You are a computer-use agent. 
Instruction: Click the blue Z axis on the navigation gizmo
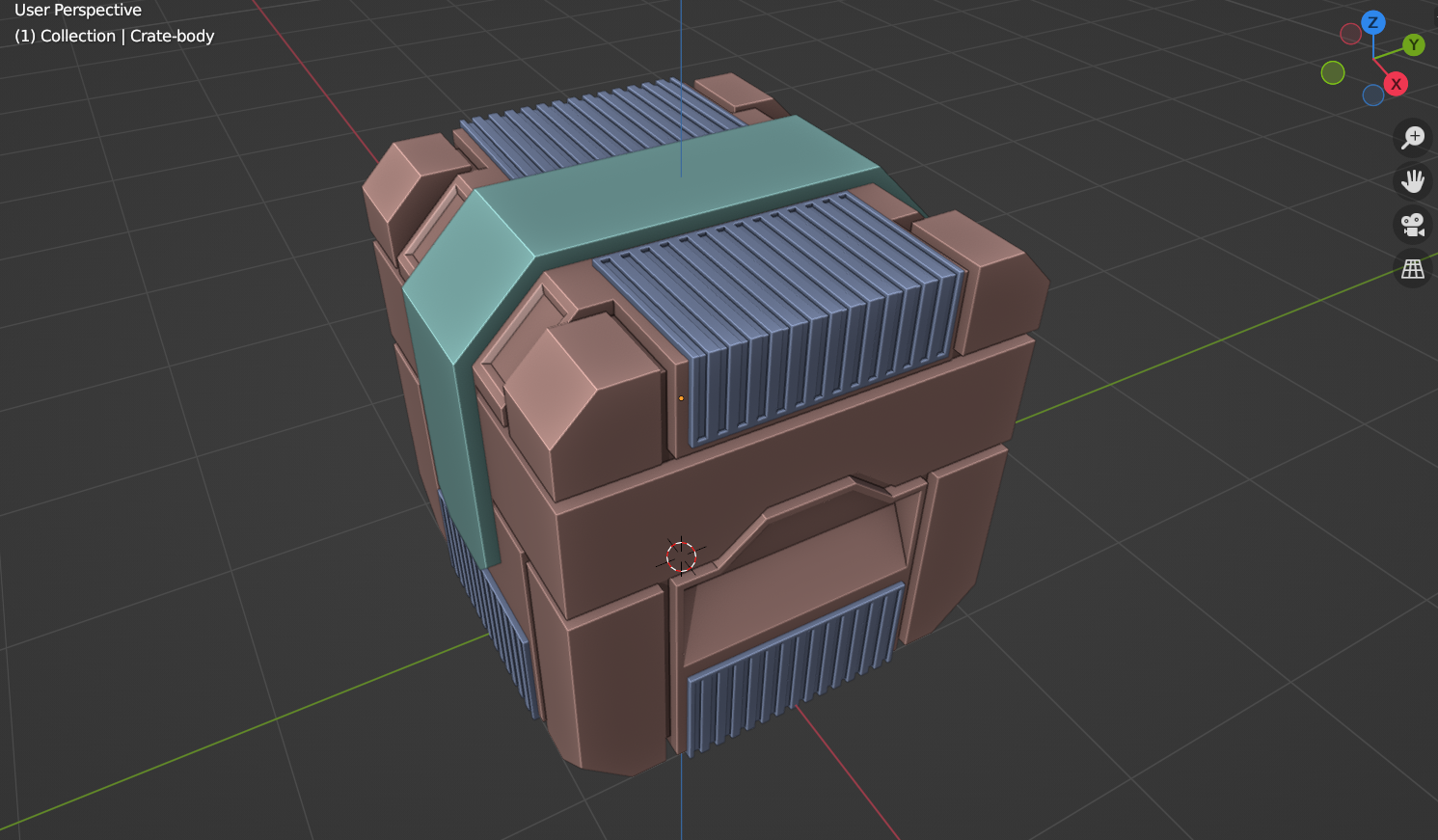(x=1372, y=22)
